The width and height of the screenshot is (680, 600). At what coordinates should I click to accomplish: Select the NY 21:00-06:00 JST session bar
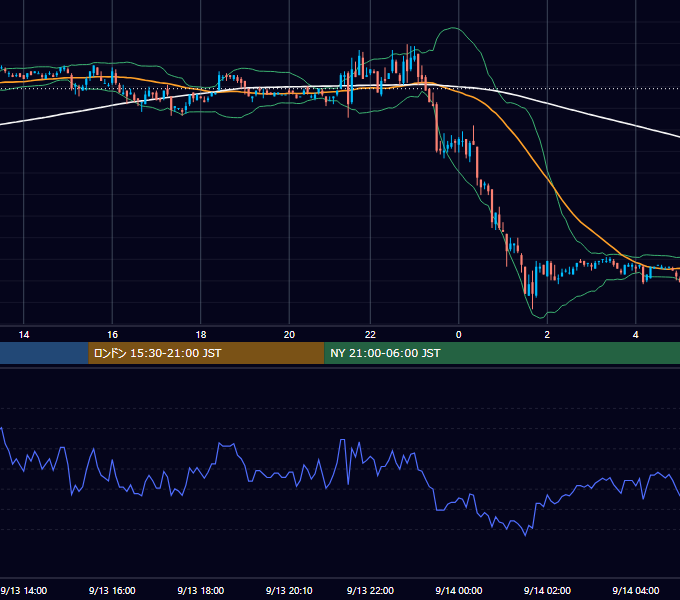502,353
